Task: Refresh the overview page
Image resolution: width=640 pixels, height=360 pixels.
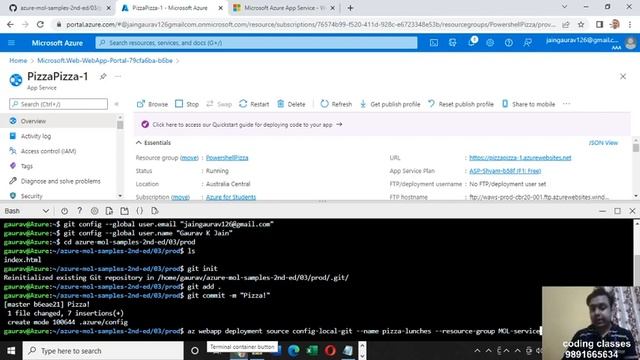Action: point(336,104)
